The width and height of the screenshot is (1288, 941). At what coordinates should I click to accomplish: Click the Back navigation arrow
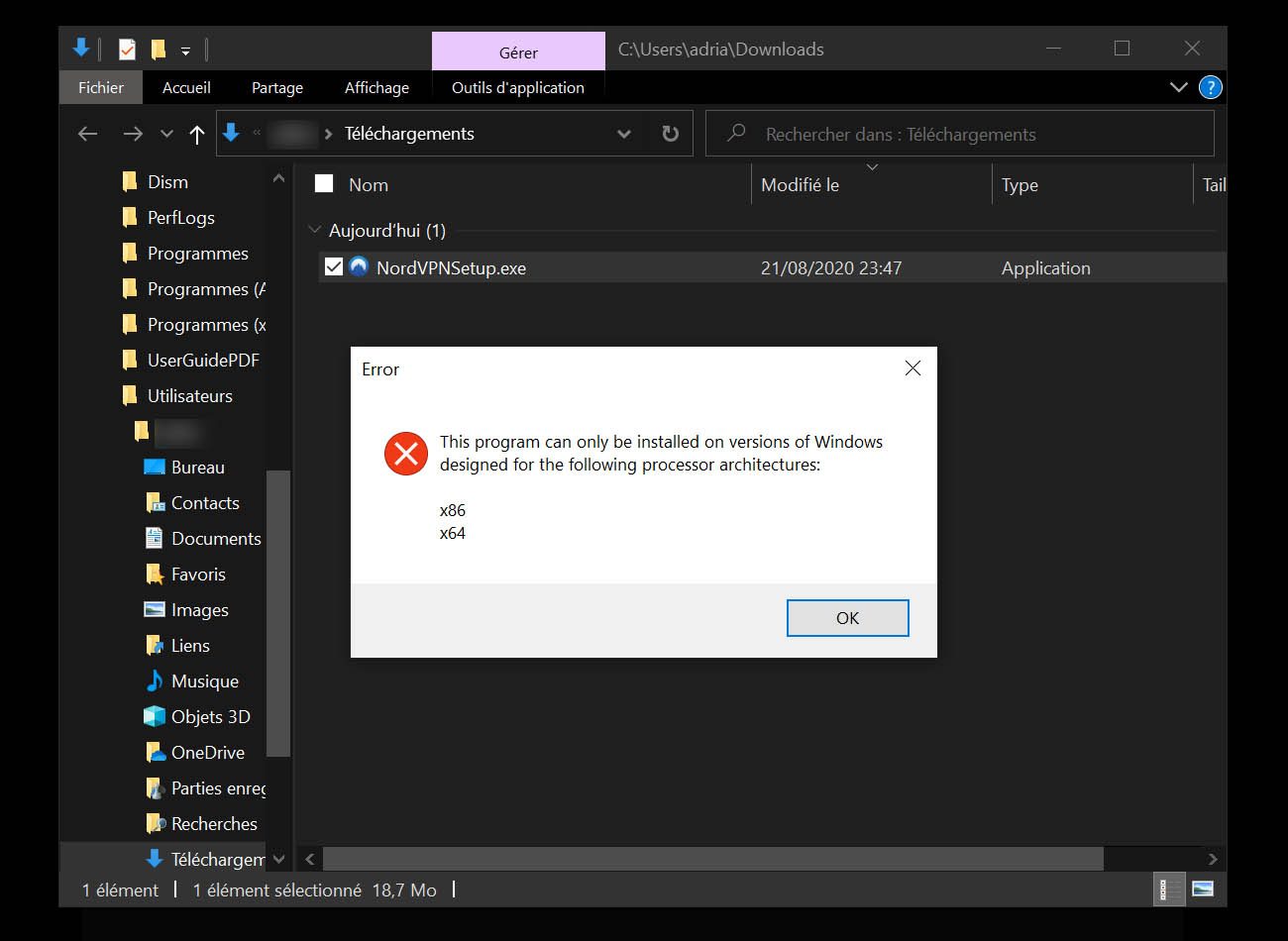(88, 134)
